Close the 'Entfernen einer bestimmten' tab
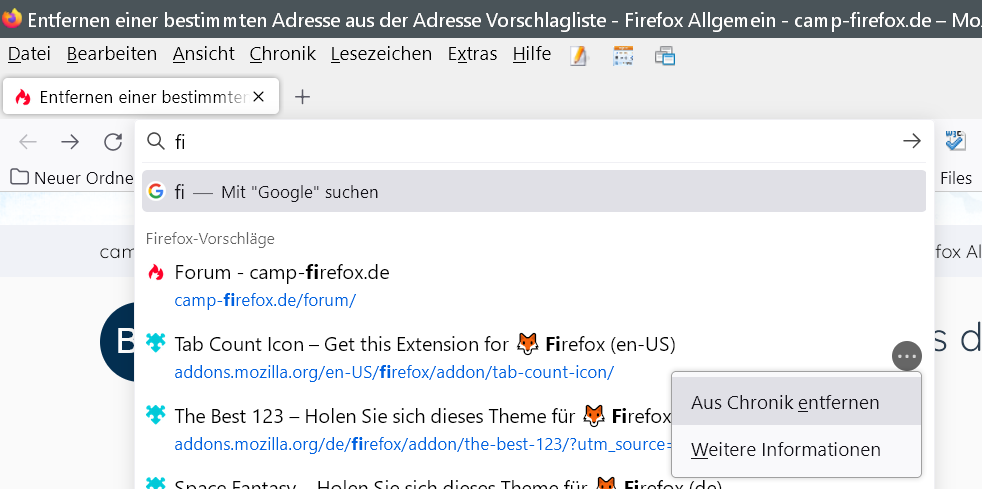Image resolution: width=982 pixels, height=489 pixels. point(259,97)
